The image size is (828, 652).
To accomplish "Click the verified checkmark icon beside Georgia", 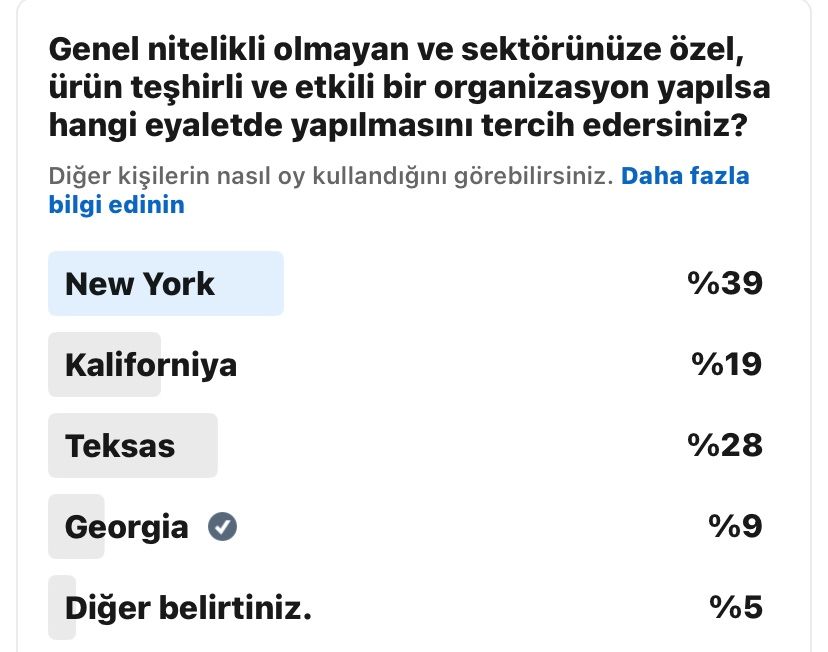I will [x=222, y=526].
